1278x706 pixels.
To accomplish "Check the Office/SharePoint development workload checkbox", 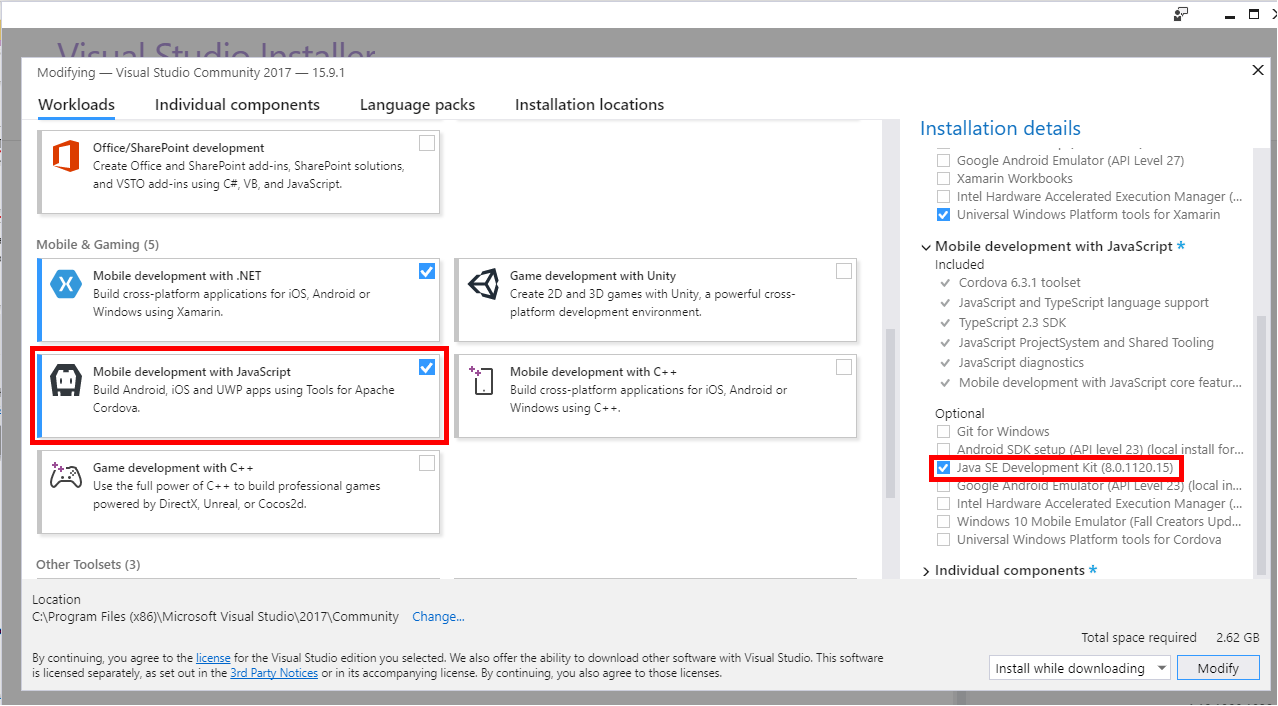I will click(x=427, y=143).
